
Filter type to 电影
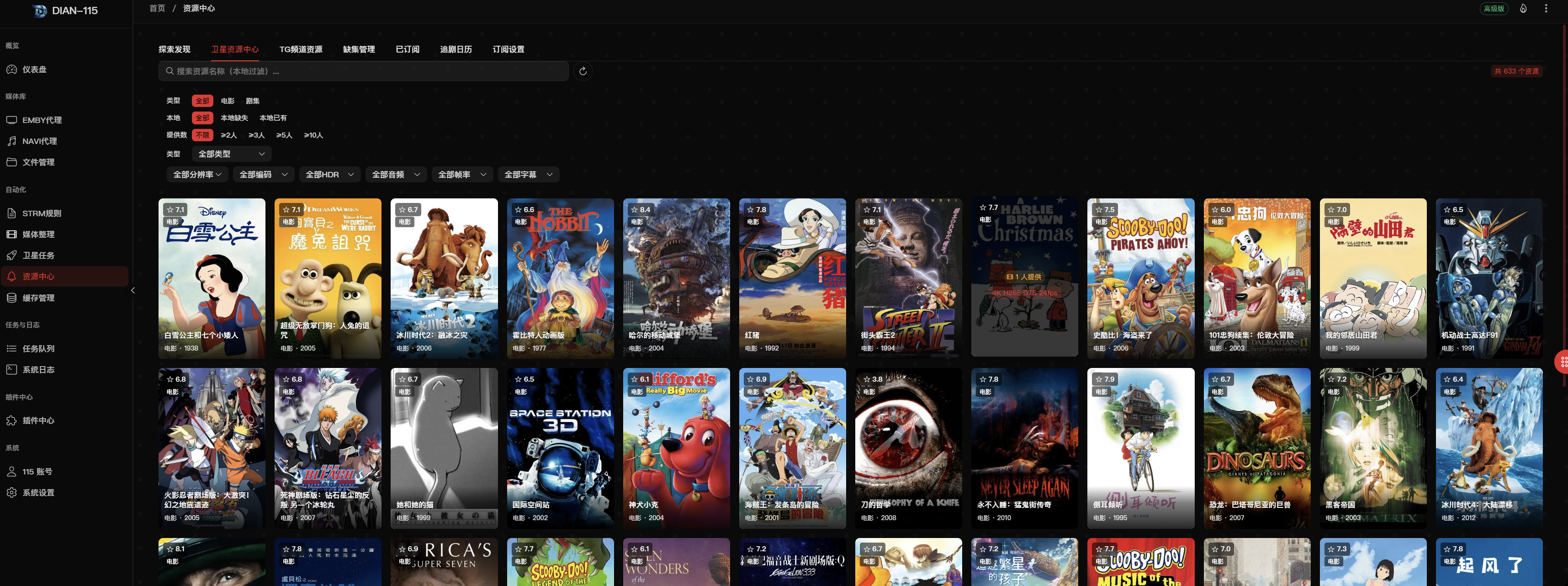point(228,101)
